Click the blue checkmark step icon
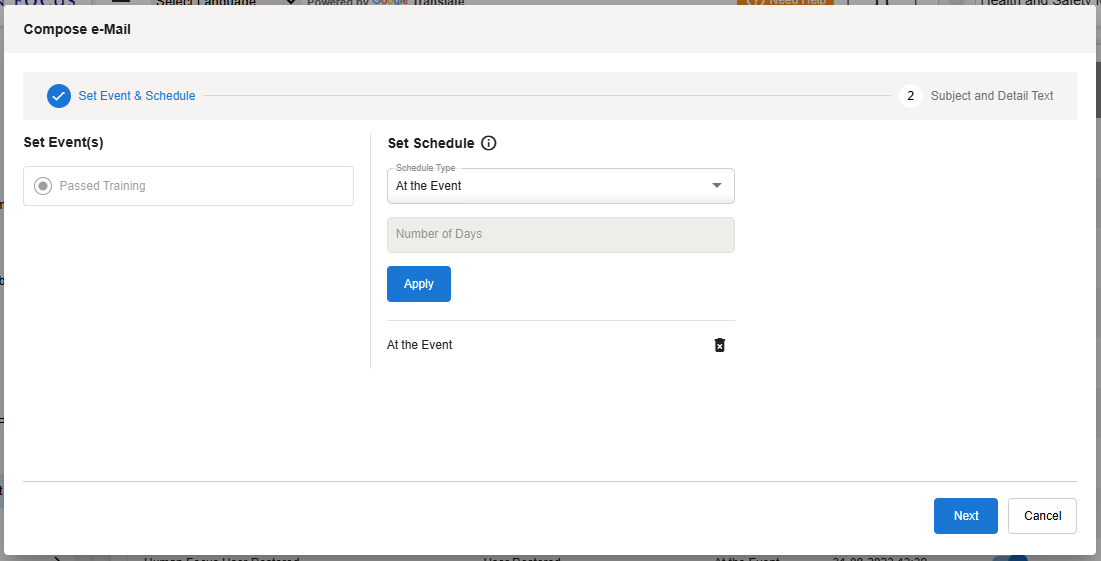Viewport: 1101px width, 561px height. point(59,96)
